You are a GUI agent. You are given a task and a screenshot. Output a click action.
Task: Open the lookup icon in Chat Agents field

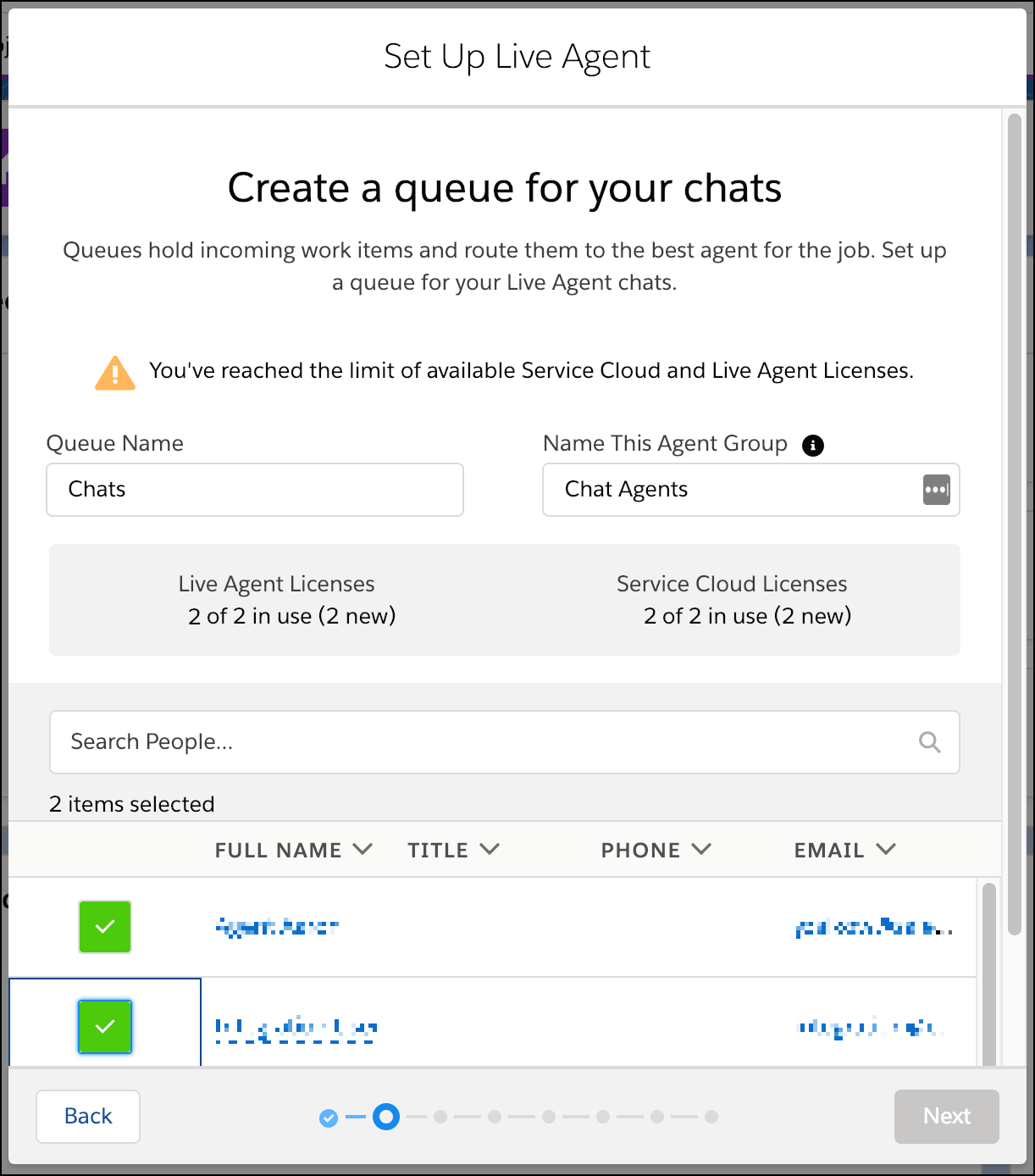[936, 490]
